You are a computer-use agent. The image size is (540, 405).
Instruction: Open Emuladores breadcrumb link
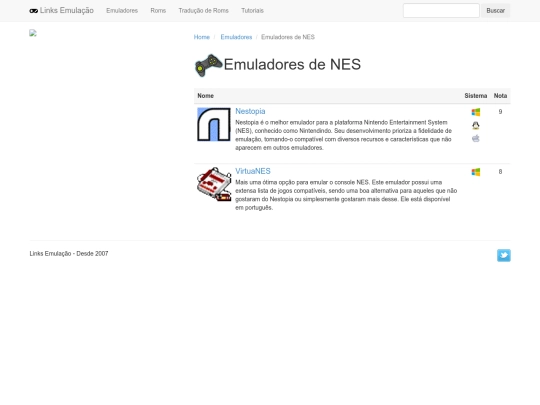click(236, 37)
